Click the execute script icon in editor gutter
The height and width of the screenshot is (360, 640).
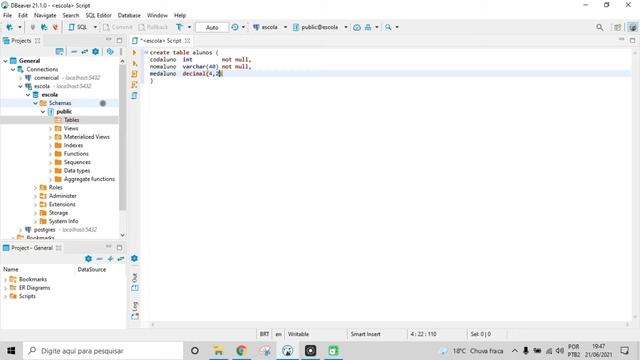coord(134,63)
